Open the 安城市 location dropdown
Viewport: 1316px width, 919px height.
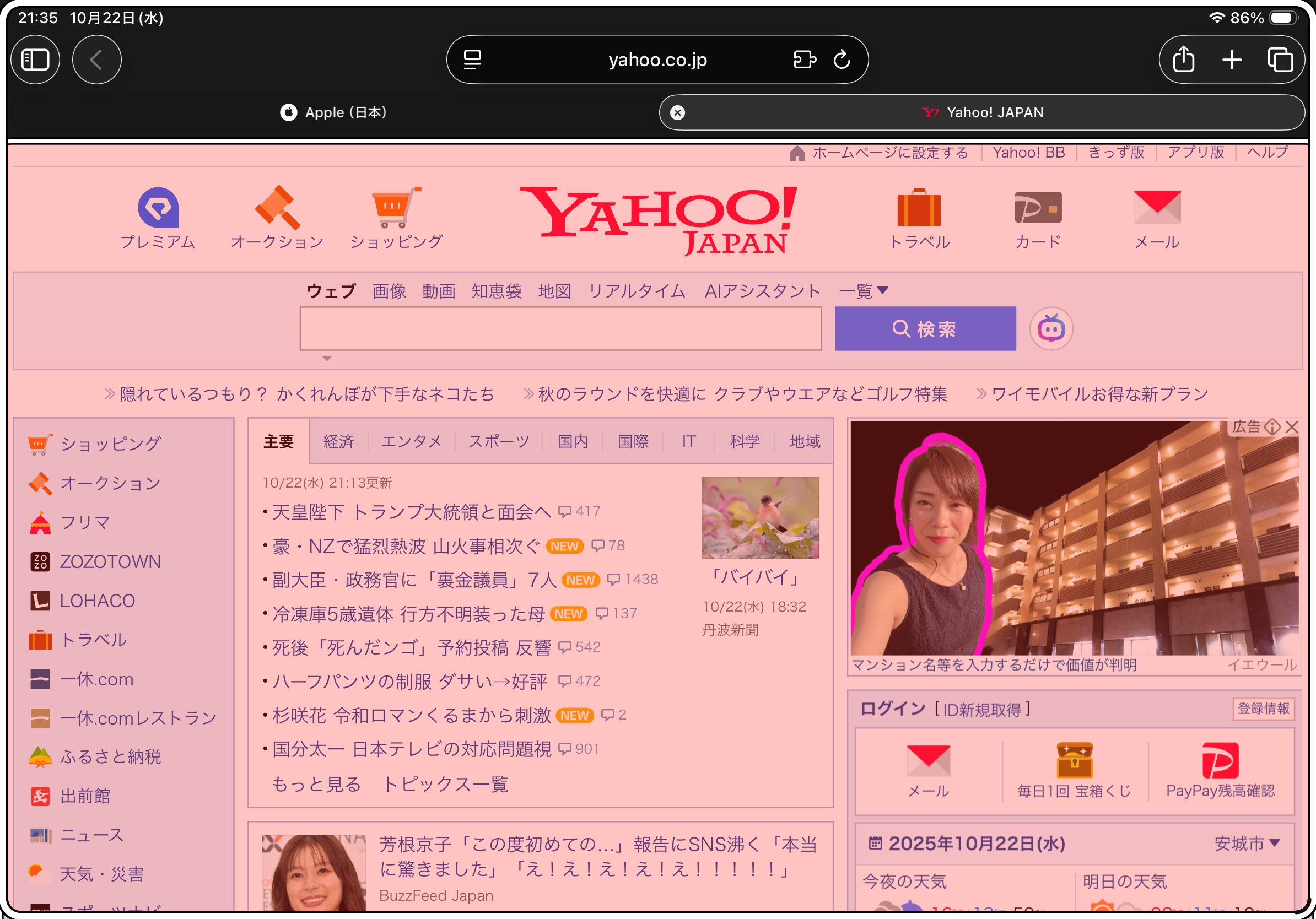pos(1247,844)
